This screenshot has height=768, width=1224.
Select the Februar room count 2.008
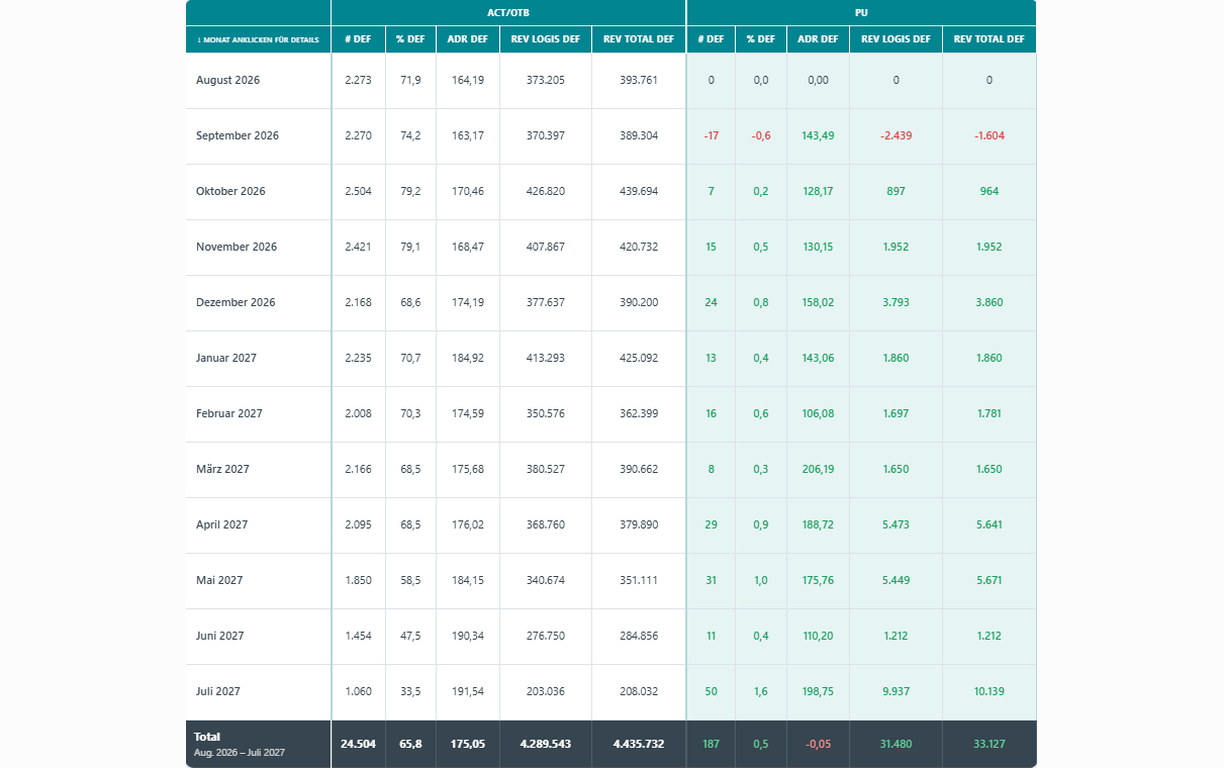[358, 414]
